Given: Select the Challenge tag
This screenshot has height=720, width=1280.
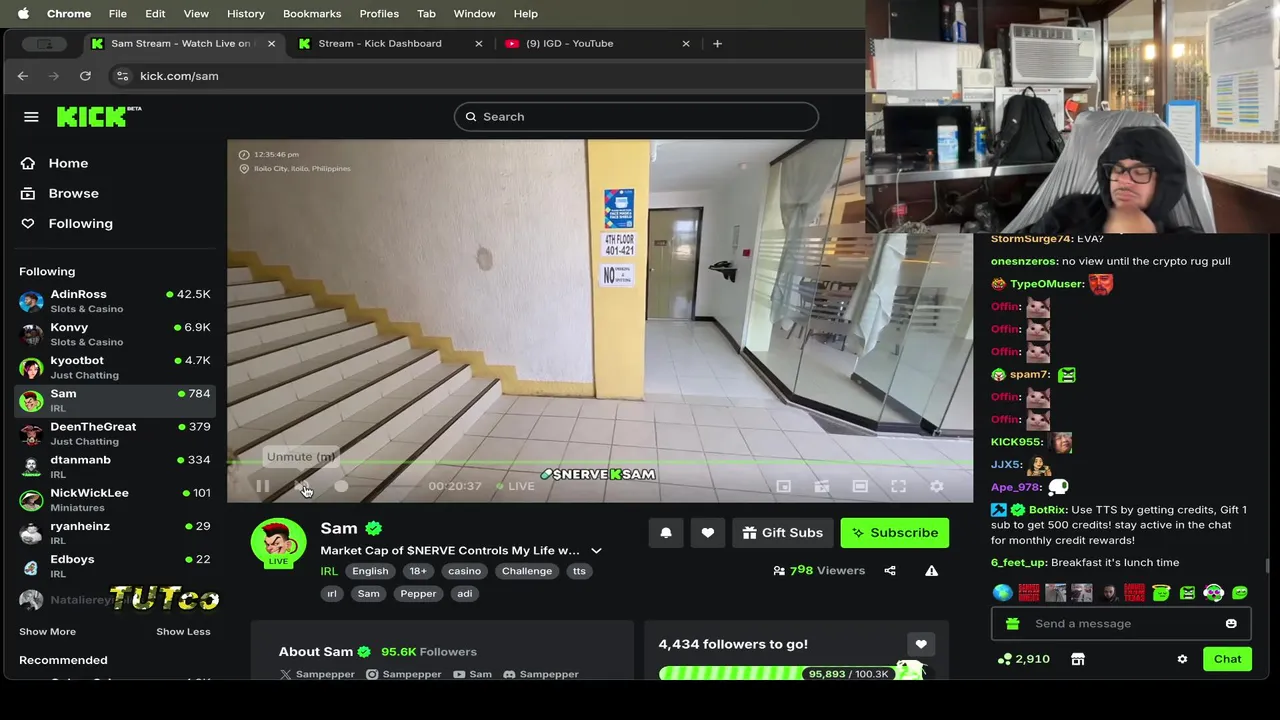Looking at the screenshot, I should tap(527, 571).
